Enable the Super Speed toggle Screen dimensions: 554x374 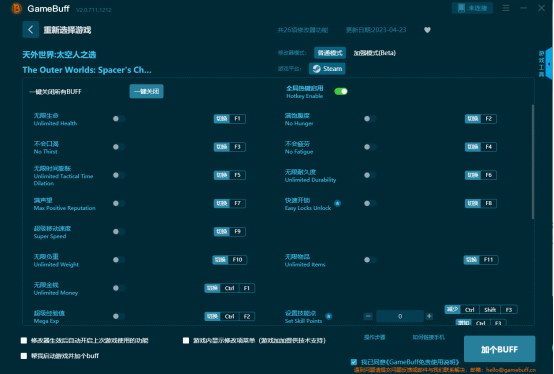click(x=119, y=232)
